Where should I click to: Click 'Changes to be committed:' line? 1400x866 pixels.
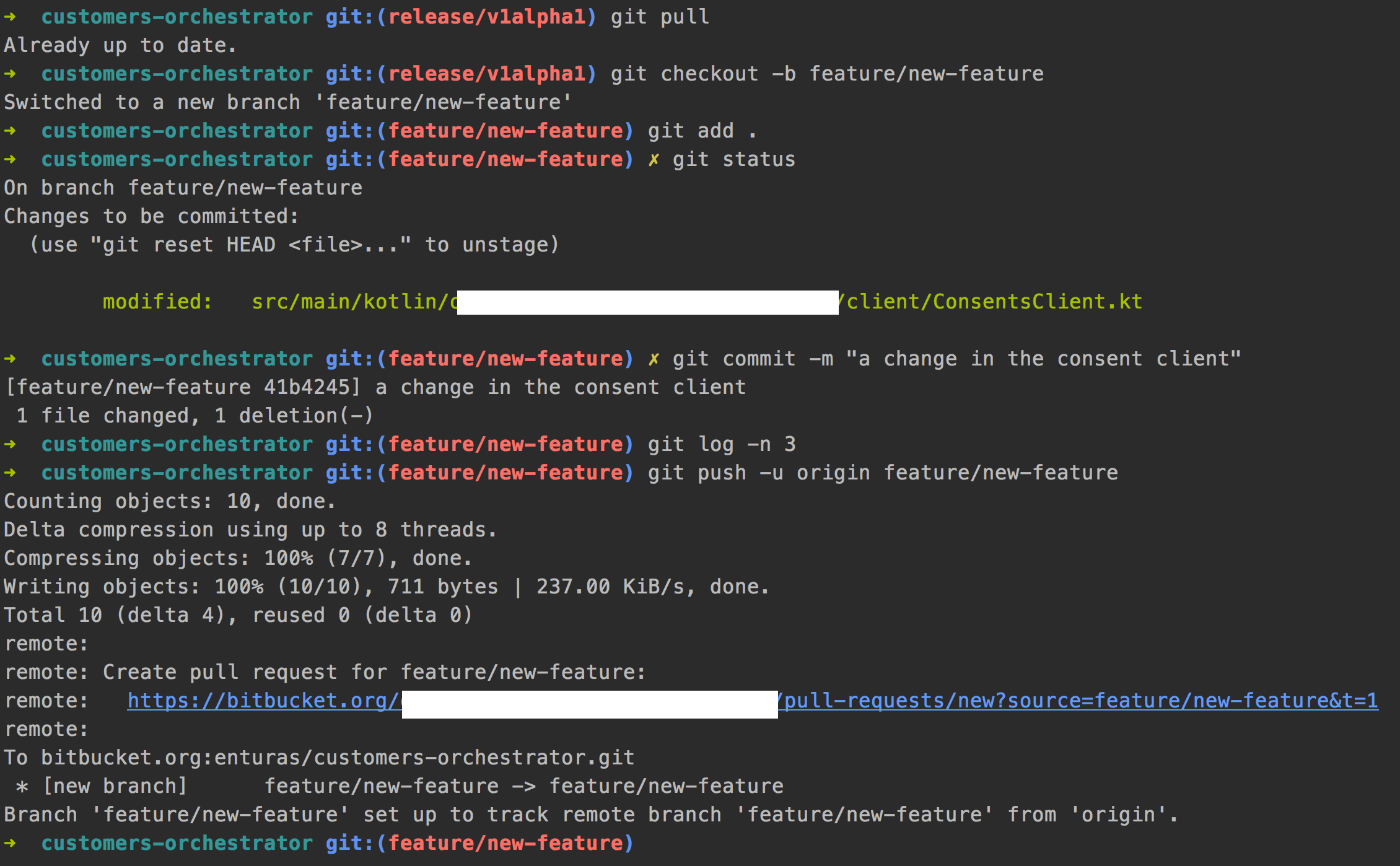152,216
